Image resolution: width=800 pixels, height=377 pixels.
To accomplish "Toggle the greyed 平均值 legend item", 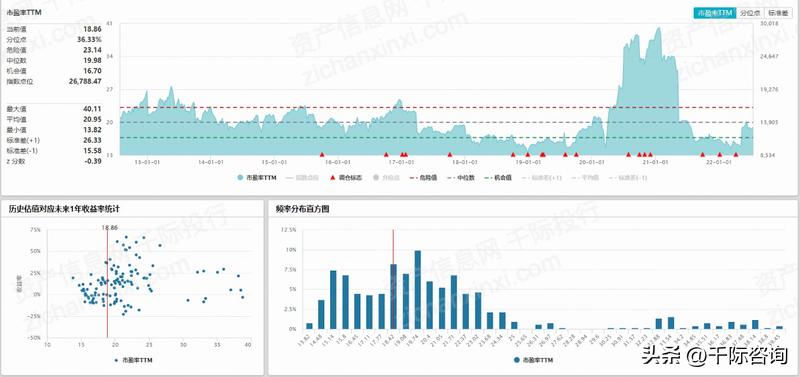I will (585, 178).
